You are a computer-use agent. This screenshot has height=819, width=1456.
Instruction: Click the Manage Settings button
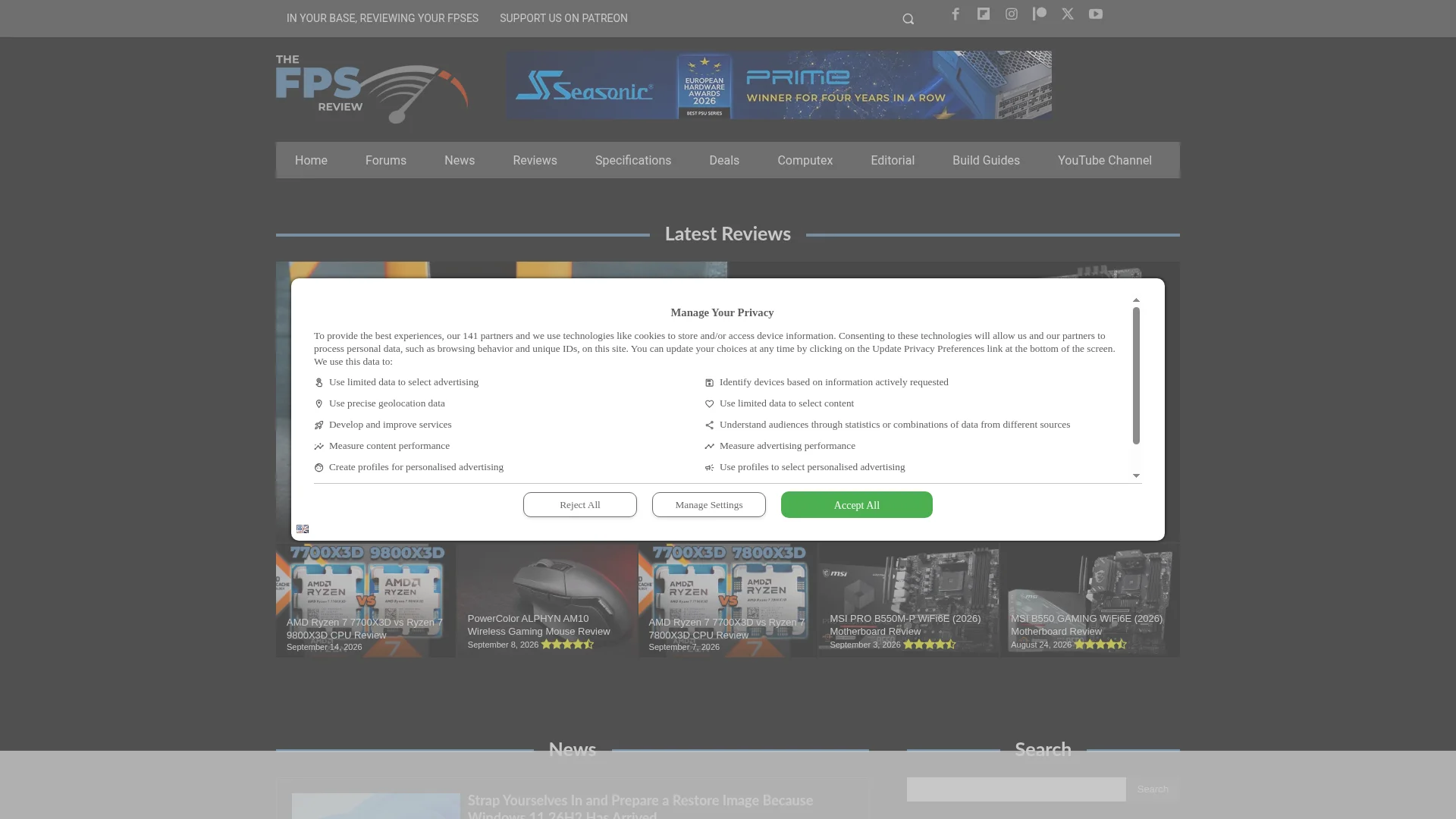[709, 505]
